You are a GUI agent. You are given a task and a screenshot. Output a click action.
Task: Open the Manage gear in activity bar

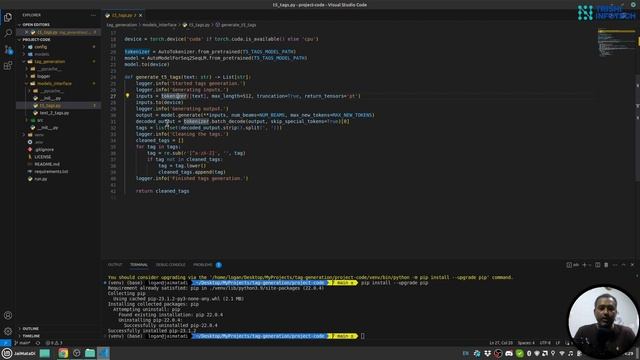click(x=8, y=331)
